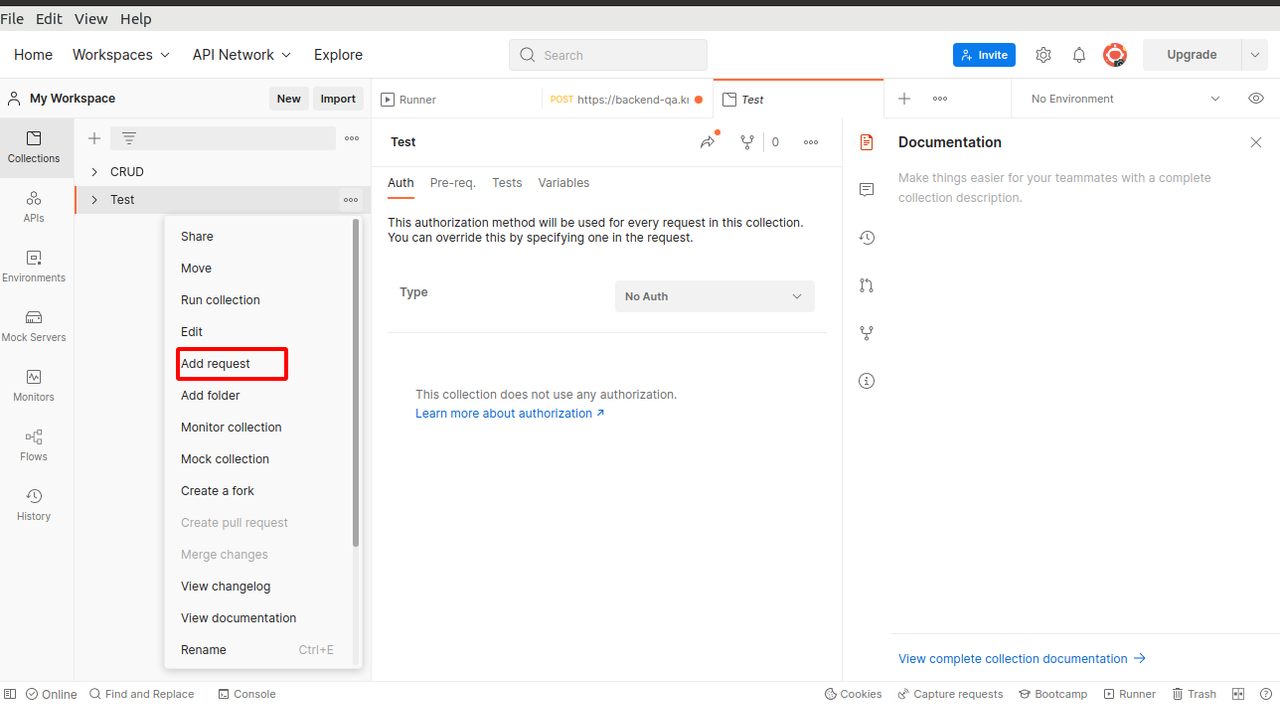Open the APIs sidebar panel

34,207
